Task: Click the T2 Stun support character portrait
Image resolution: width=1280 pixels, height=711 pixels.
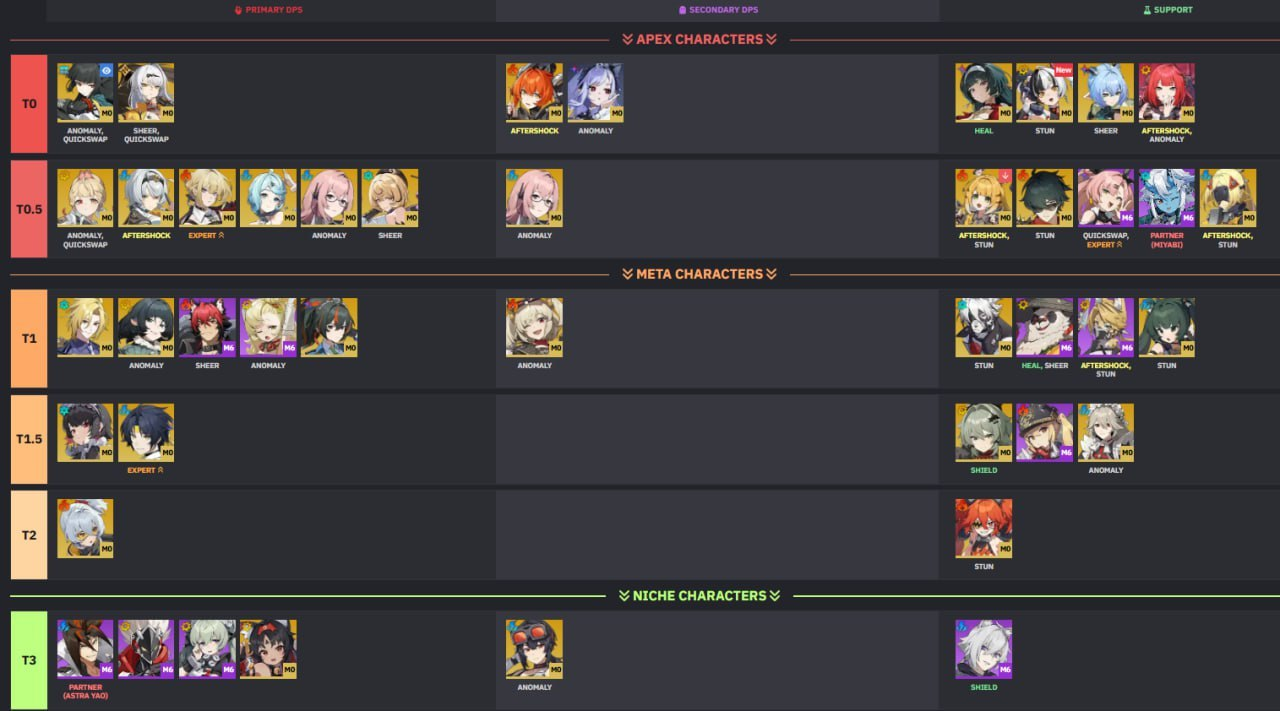Action: tap(983, 528)
